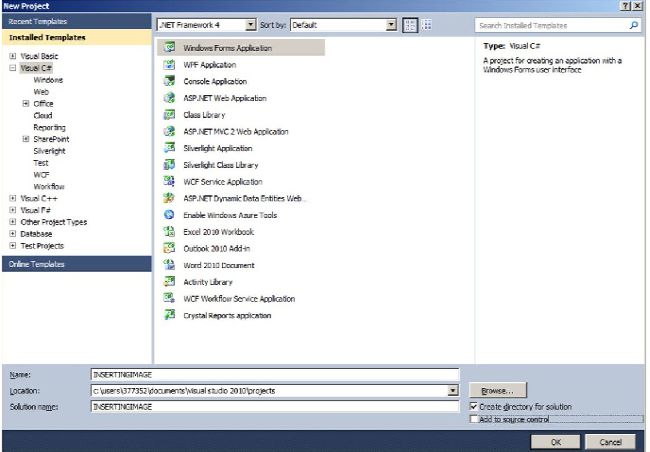
Task: Select the WCF category in tree
Action: tap(41, 175)
